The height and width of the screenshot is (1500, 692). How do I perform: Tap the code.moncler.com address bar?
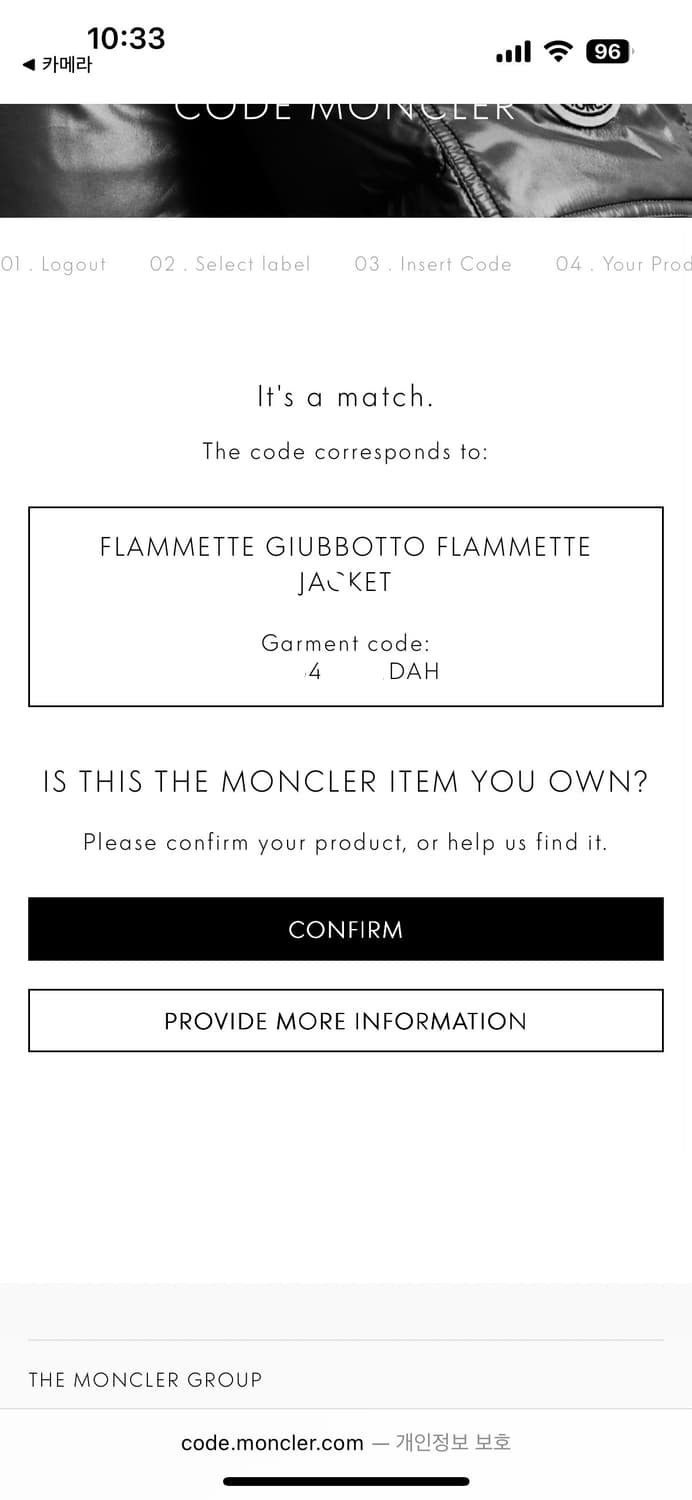(x=272, y=1443)
